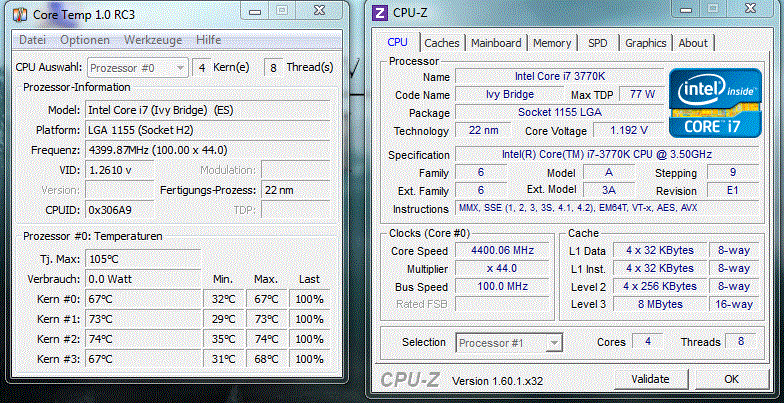Viewport: 784px width, 403px height.
Task: Click the Kern #3 maximum value 68°C
Action: tap(266, 359)
